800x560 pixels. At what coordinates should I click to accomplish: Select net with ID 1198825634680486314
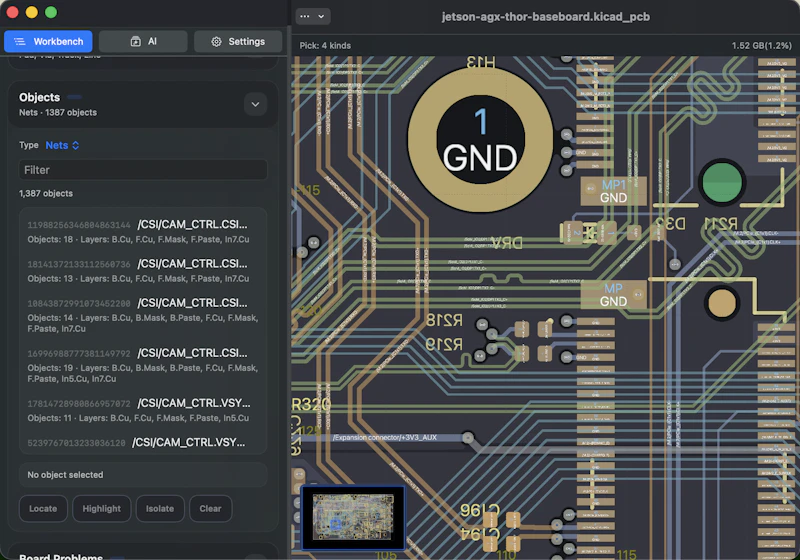coord(143,232)
